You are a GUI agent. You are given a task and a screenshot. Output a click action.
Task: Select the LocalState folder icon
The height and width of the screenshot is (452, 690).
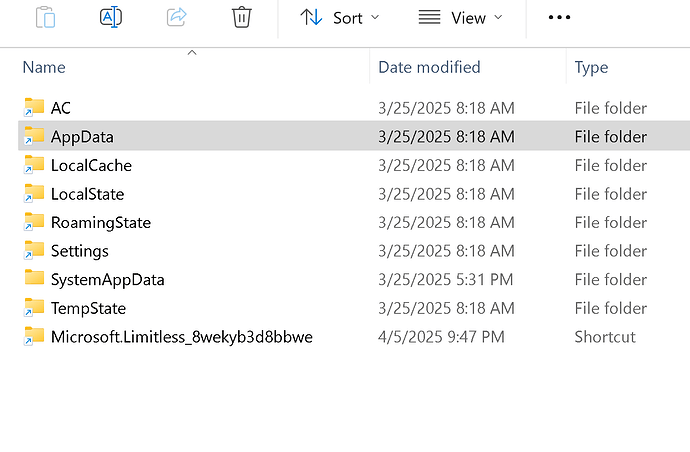pos(34,193)
